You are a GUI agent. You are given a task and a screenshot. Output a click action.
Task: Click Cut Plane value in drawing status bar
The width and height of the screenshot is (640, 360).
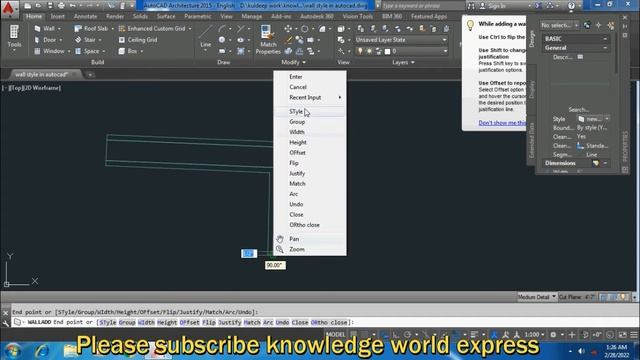(x=589, y=297)
